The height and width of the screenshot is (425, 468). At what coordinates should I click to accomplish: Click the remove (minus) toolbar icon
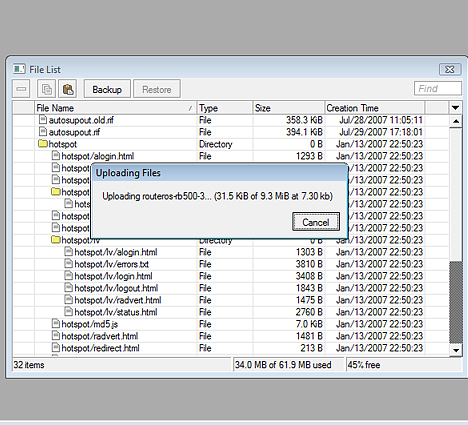21,89
